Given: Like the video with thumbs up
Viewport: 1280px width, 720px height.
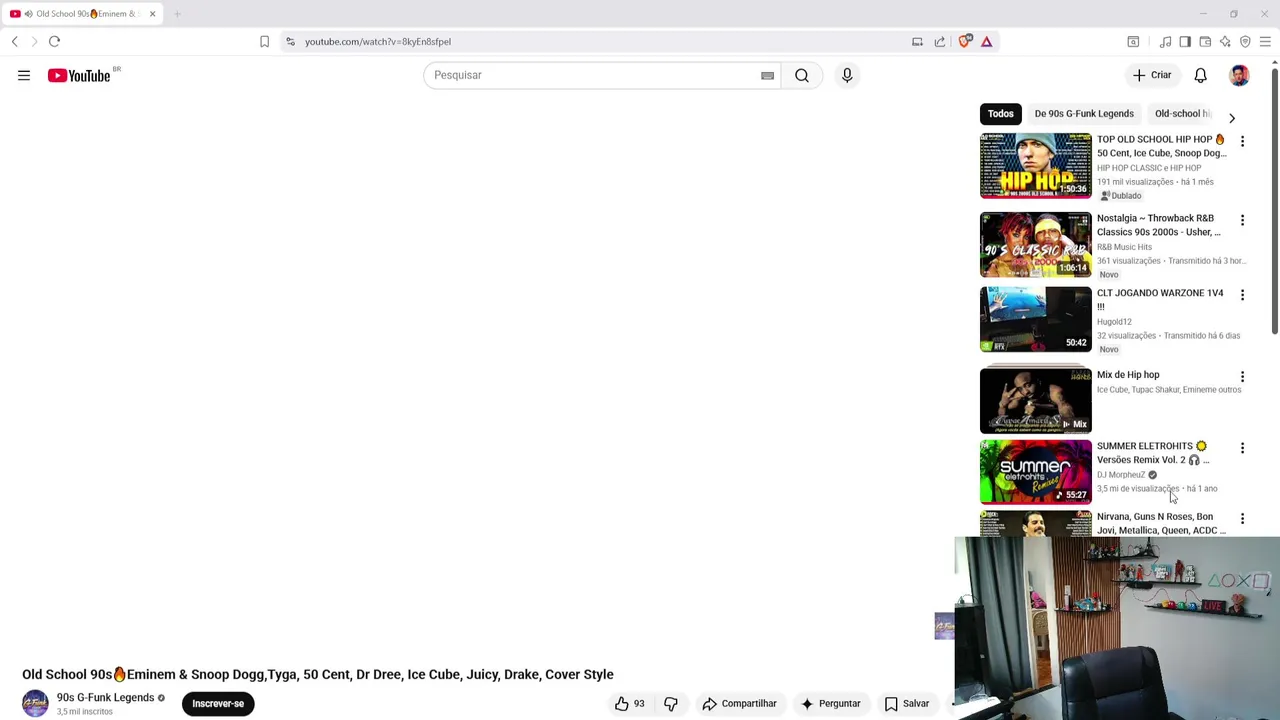Looking at the screenshot, I should pyautogui.click(x=630, y=704).
